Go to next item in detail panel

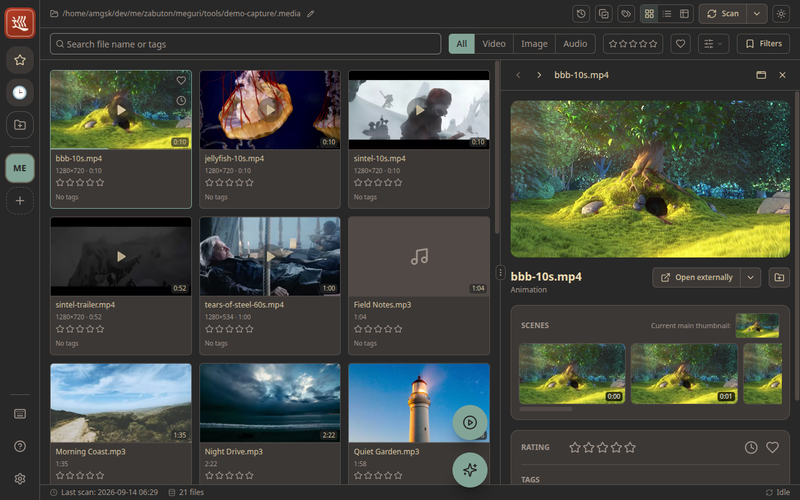539,75
